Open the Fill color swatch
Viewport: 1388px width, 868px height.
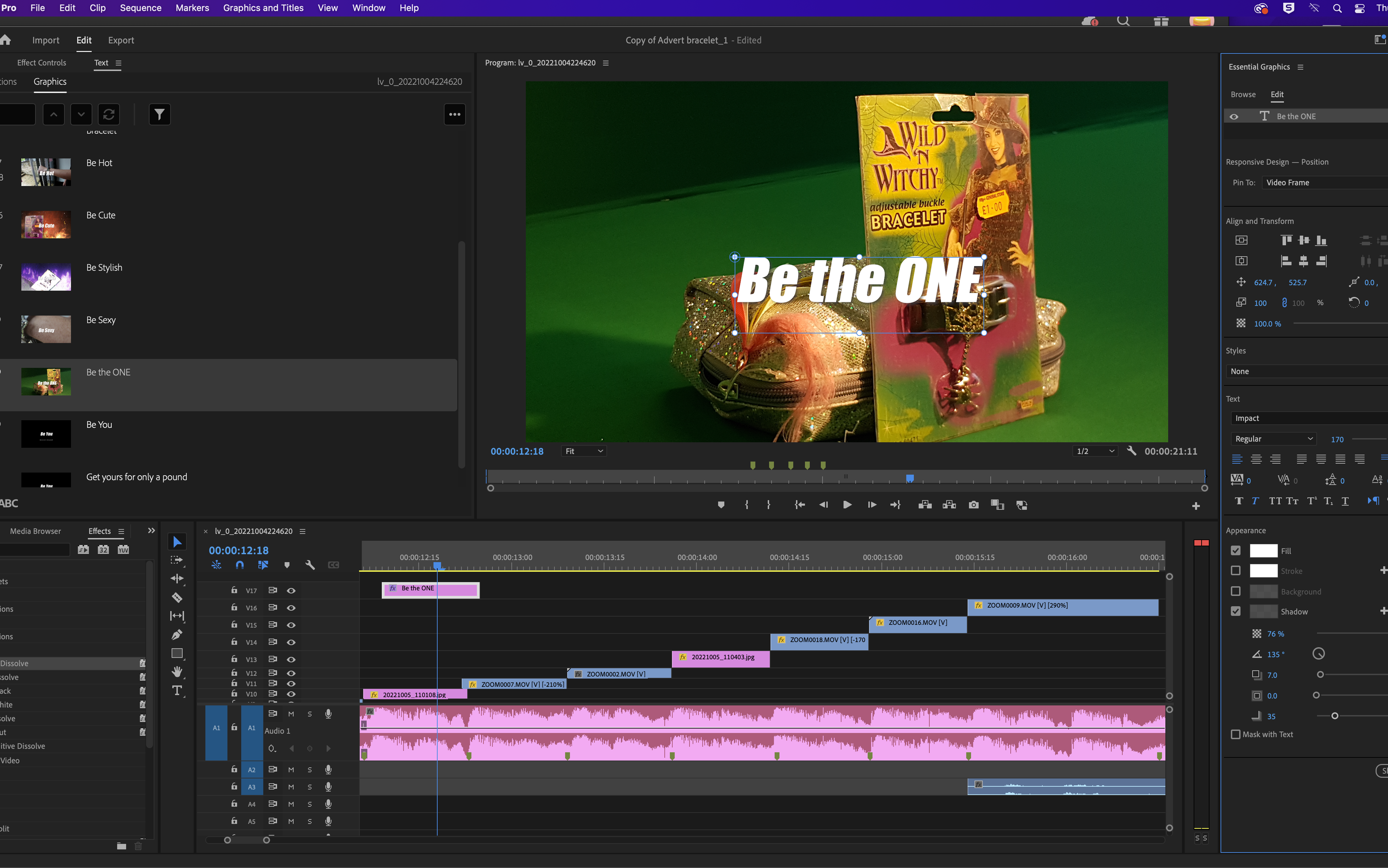(1263, 550)
